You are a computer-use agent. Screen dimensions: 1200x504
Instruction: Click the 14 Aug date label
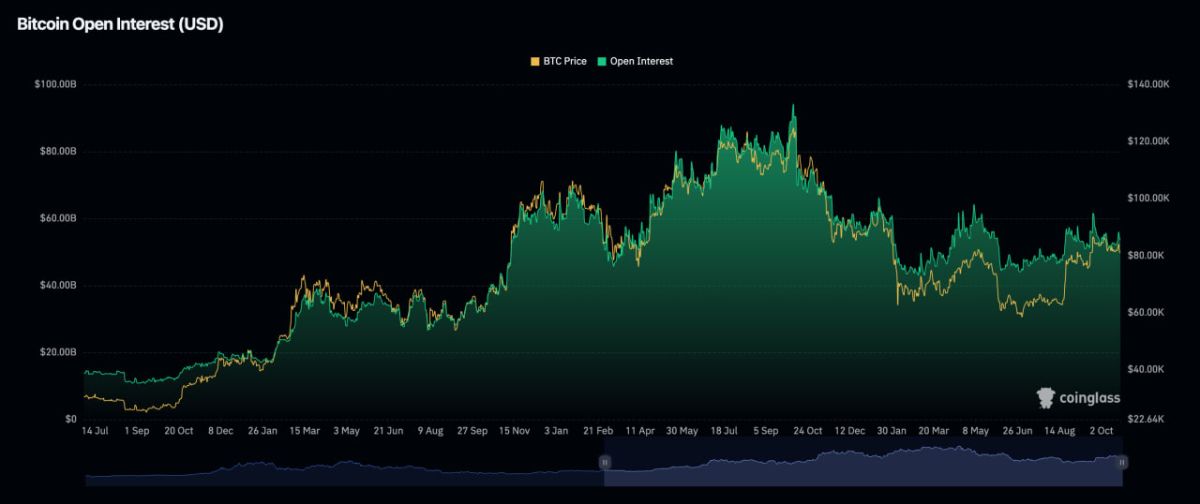click(1059, 430)
